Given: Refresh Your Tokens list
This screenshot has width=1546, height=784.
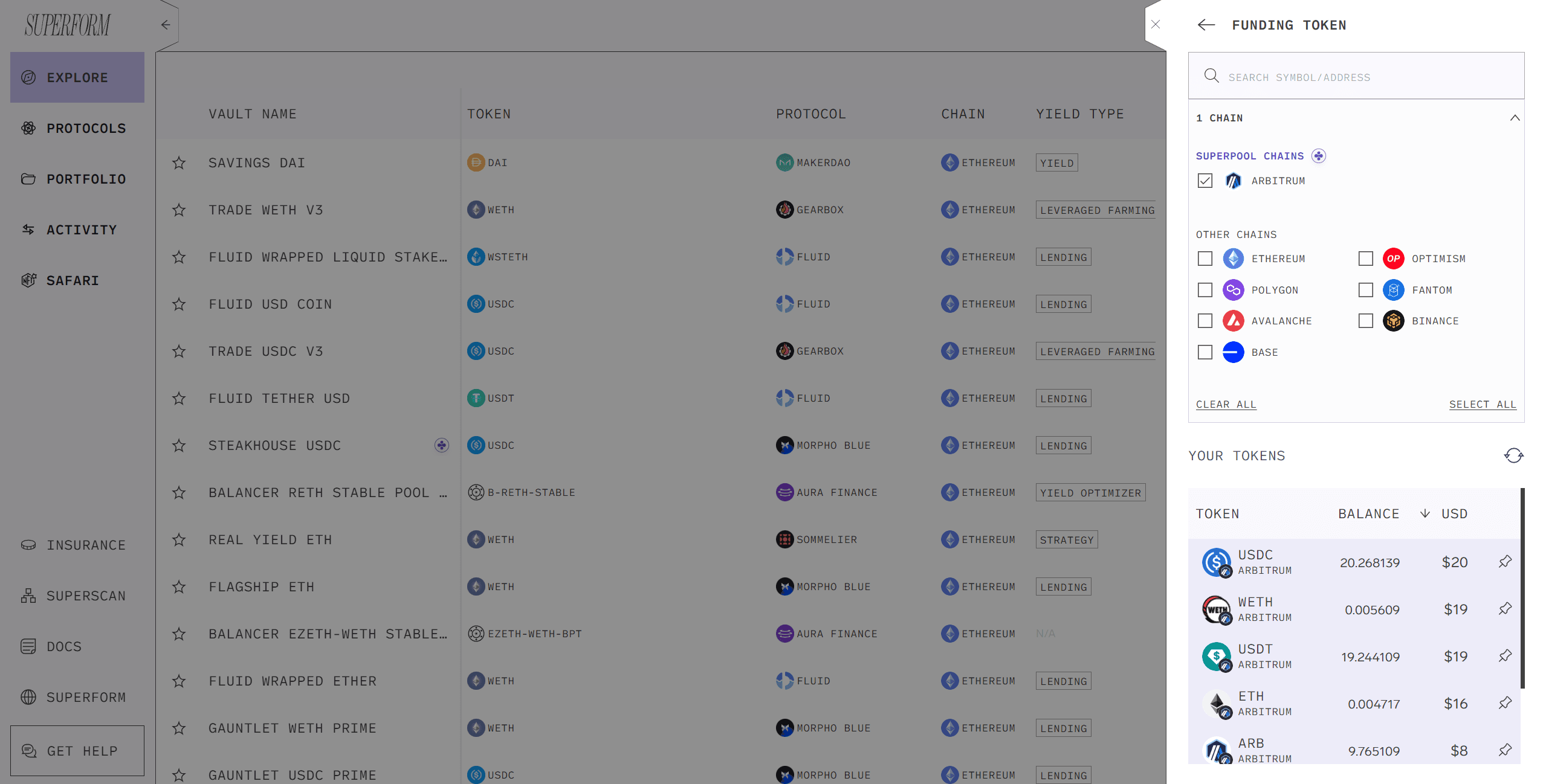Looking at the screenshot, I should 1514,455.
